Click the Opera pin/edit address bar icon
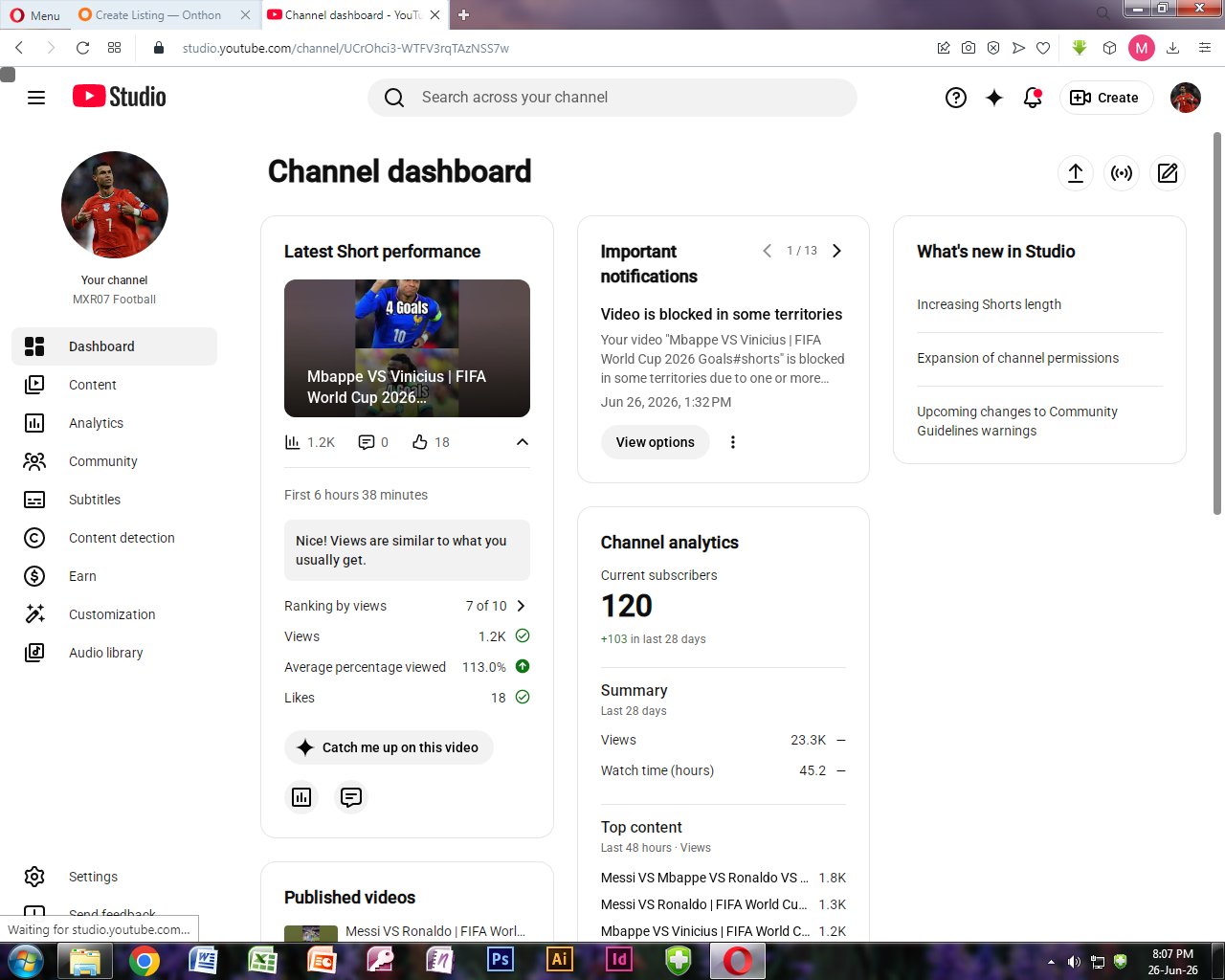 (x=944, y=48)
